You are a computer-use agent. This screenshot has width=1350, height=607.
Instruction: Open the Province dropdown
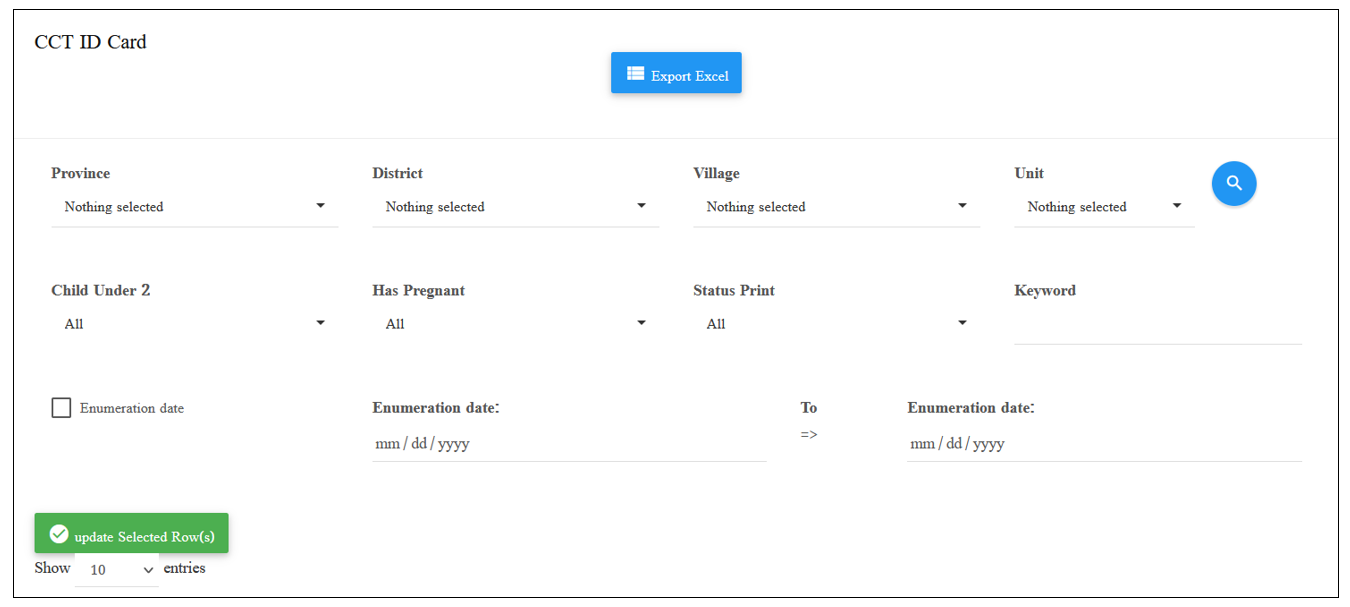point(195,207)
